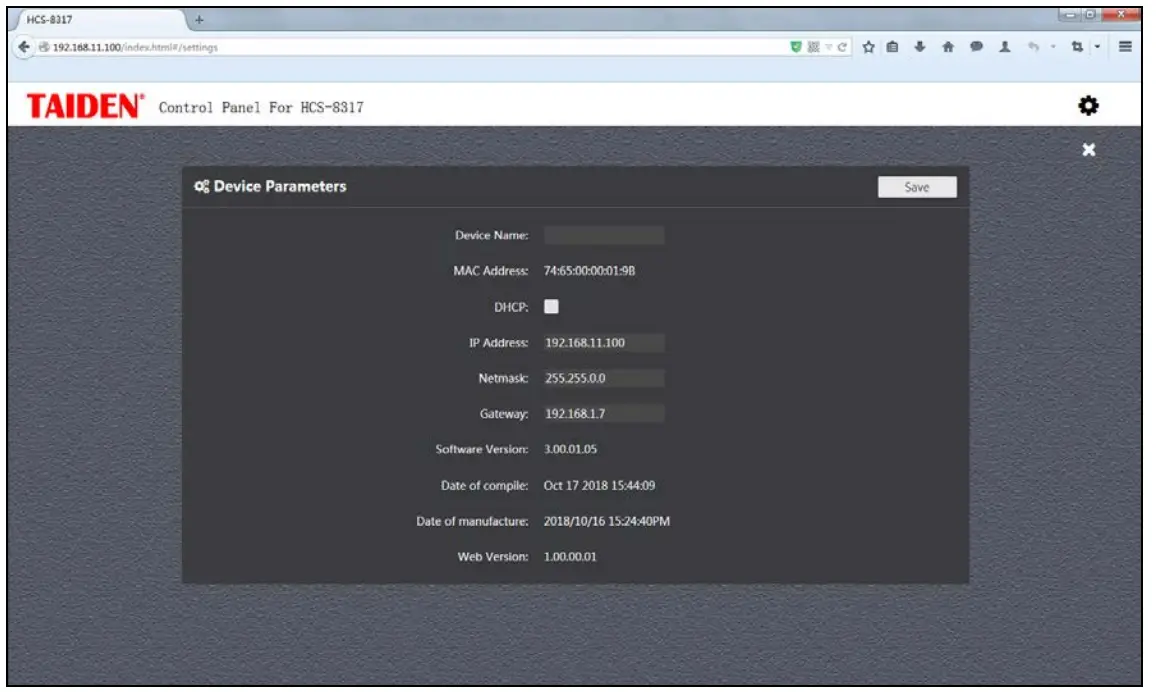Open the settings gear in TAIDEN header

[x=1088, y=106]
